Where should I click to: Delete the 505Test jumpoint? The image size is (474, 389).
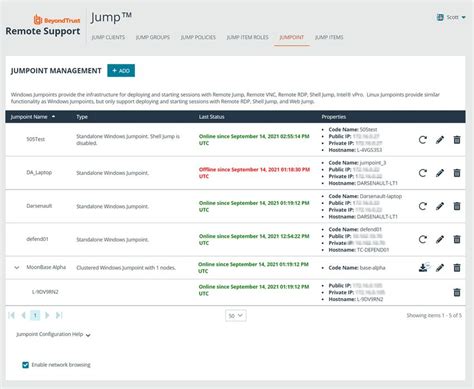point(457,140)
